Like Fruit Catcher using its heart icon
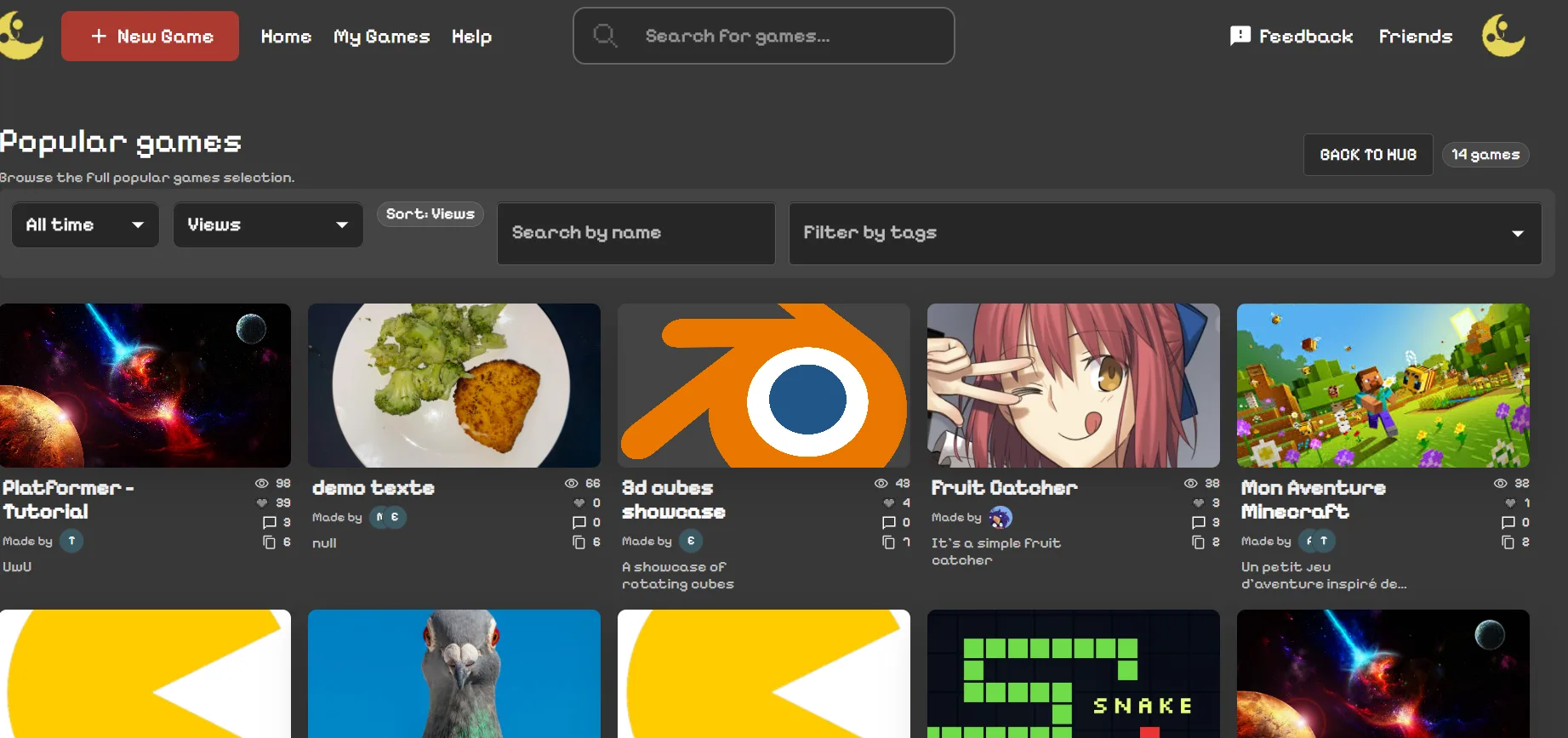 tap(1199, 502)
